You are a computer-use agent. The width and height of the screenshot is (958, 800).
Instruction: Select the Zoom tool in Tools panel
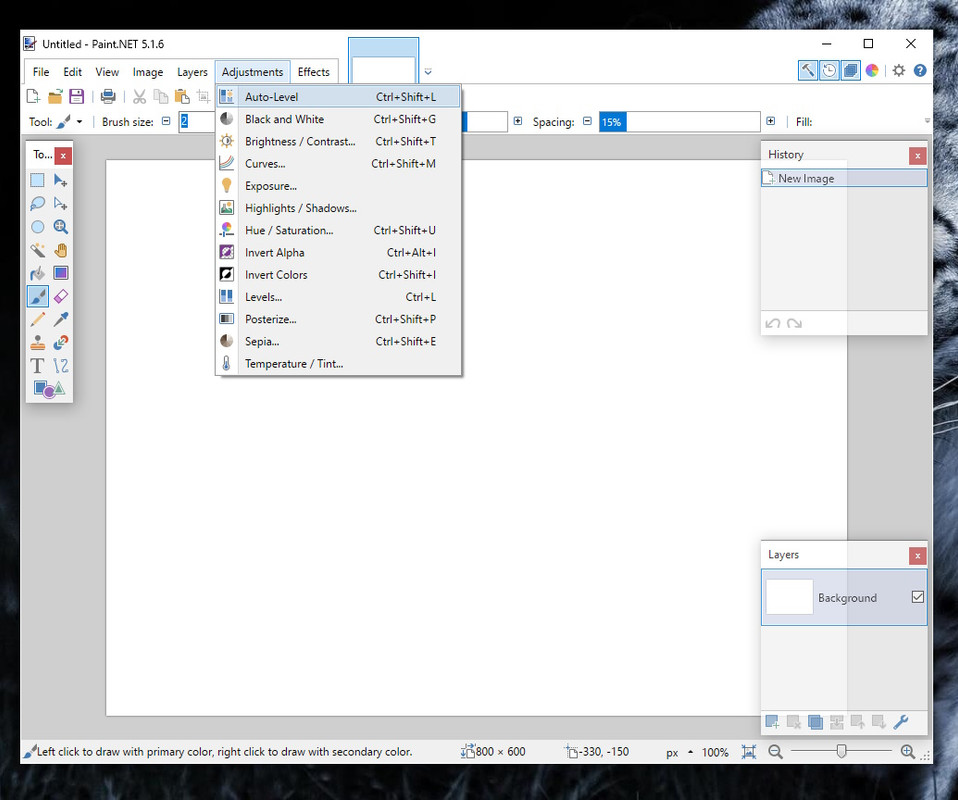[x=60, y=227]
